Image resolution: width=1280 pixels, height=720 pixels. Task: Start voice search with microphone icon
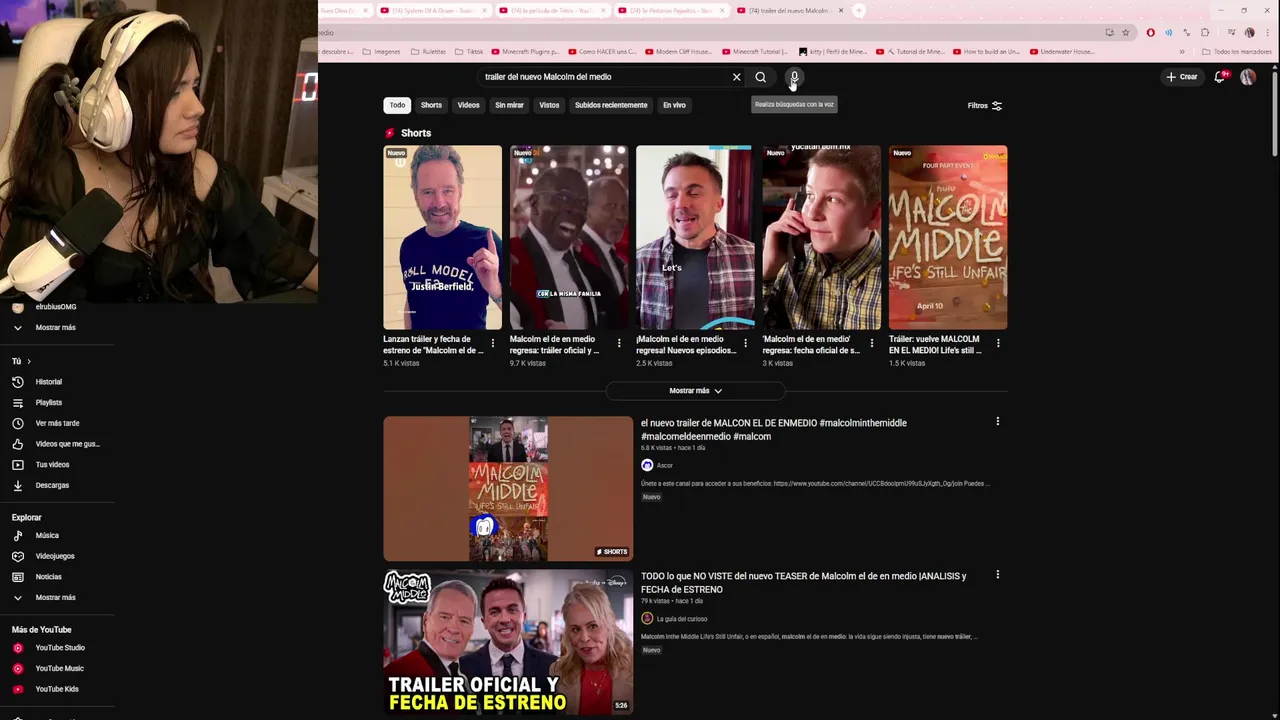pyautogui.click(x=794, y=77)
